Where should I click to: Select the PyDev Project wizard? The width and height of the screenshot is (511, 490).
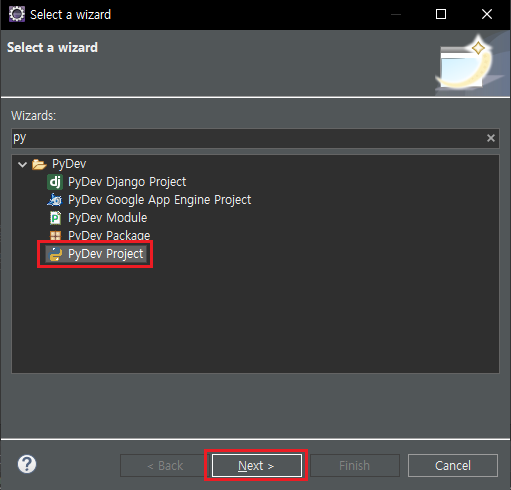click(106, 254)
